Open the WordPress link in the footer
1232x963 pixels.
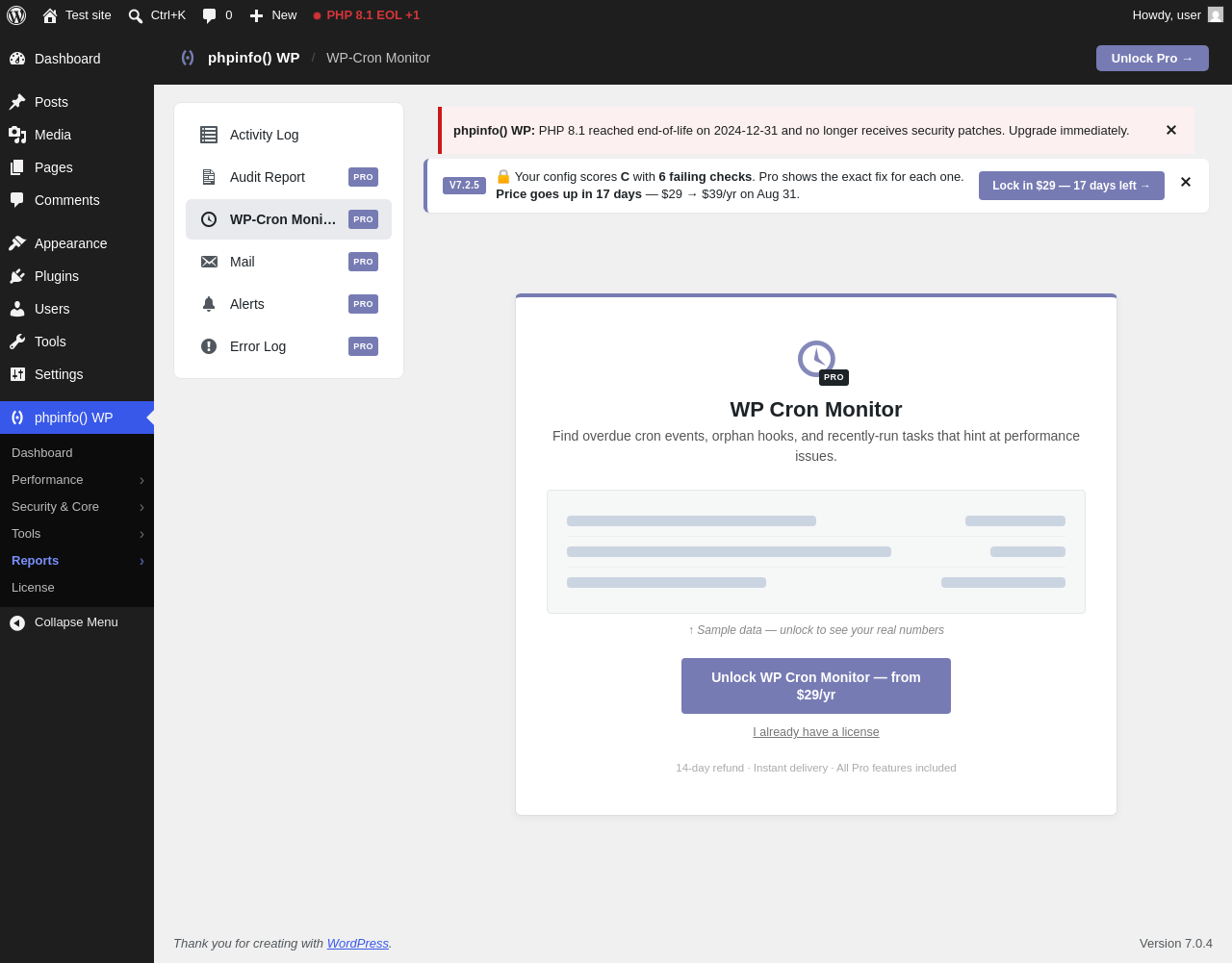pyautogui.click(x=358, y=944)
